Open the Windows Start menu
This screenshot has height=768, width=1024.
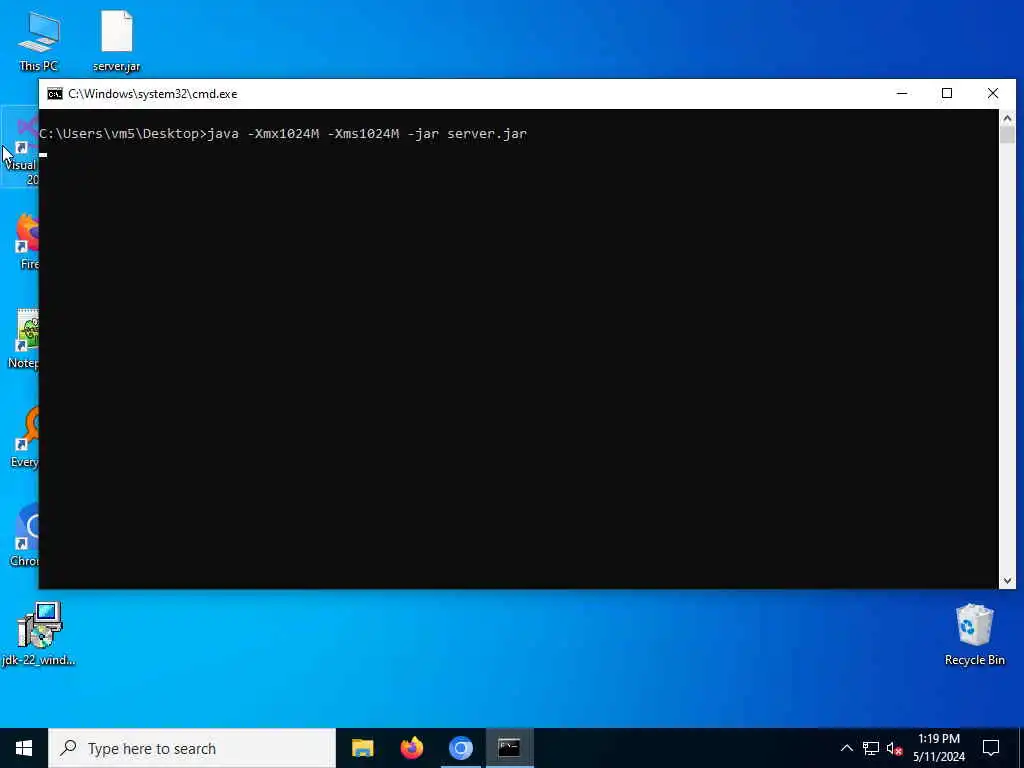[24, 748]
